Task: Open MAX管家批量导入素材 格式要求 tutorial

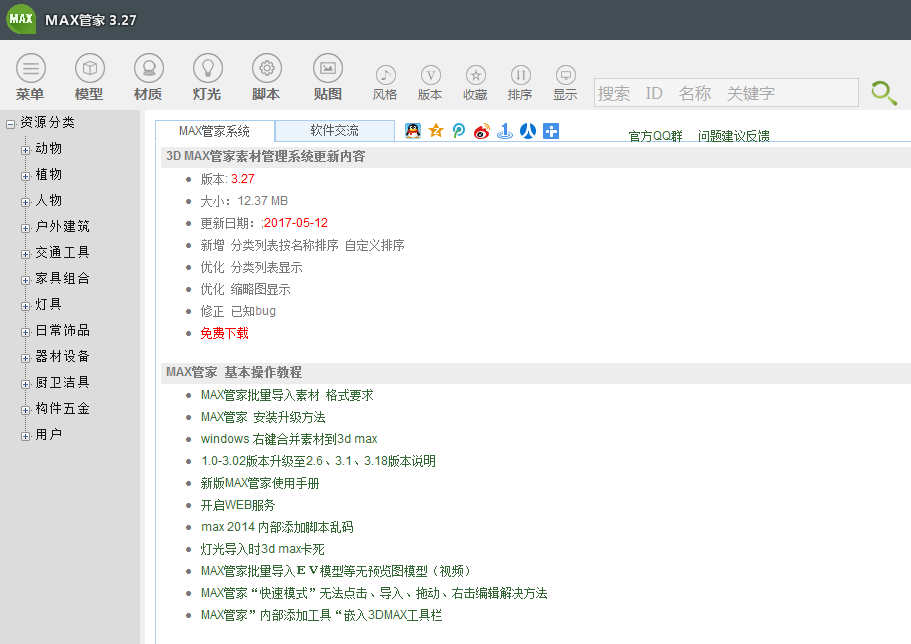Action: coord(287,395)
